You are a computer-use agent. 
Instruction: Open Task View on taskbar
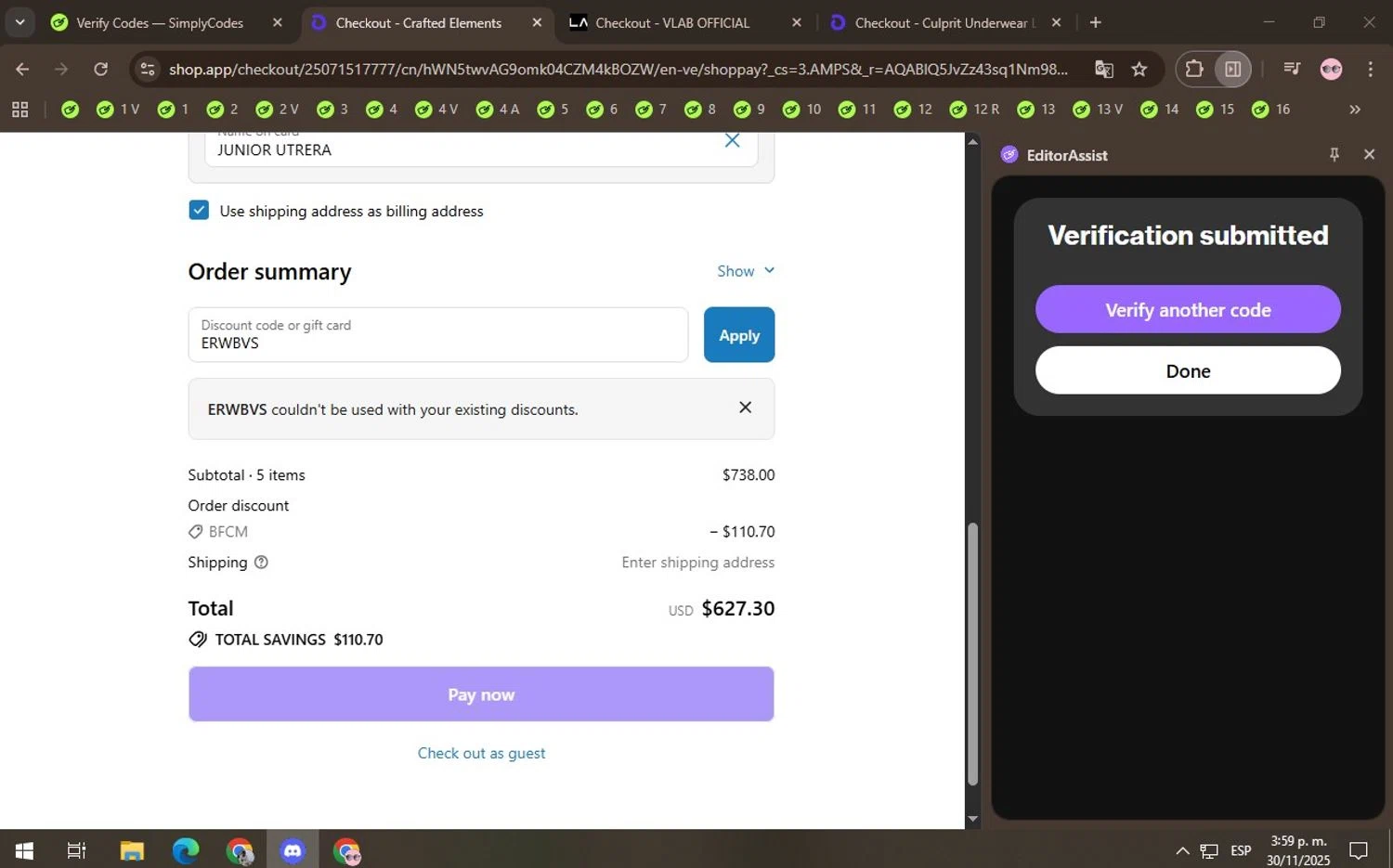(76, 850)
